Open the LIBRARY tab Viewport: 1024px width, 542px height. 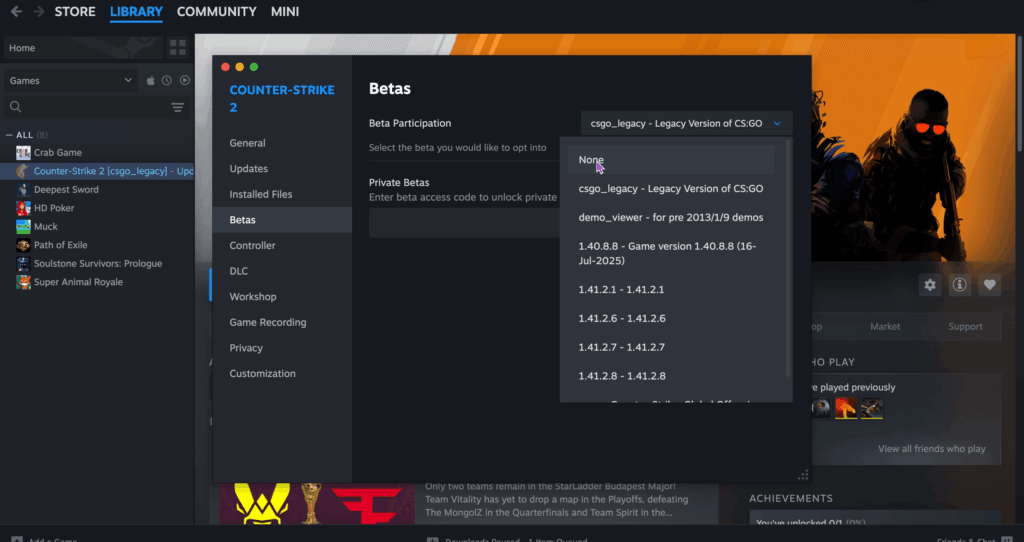pos(136,12)
